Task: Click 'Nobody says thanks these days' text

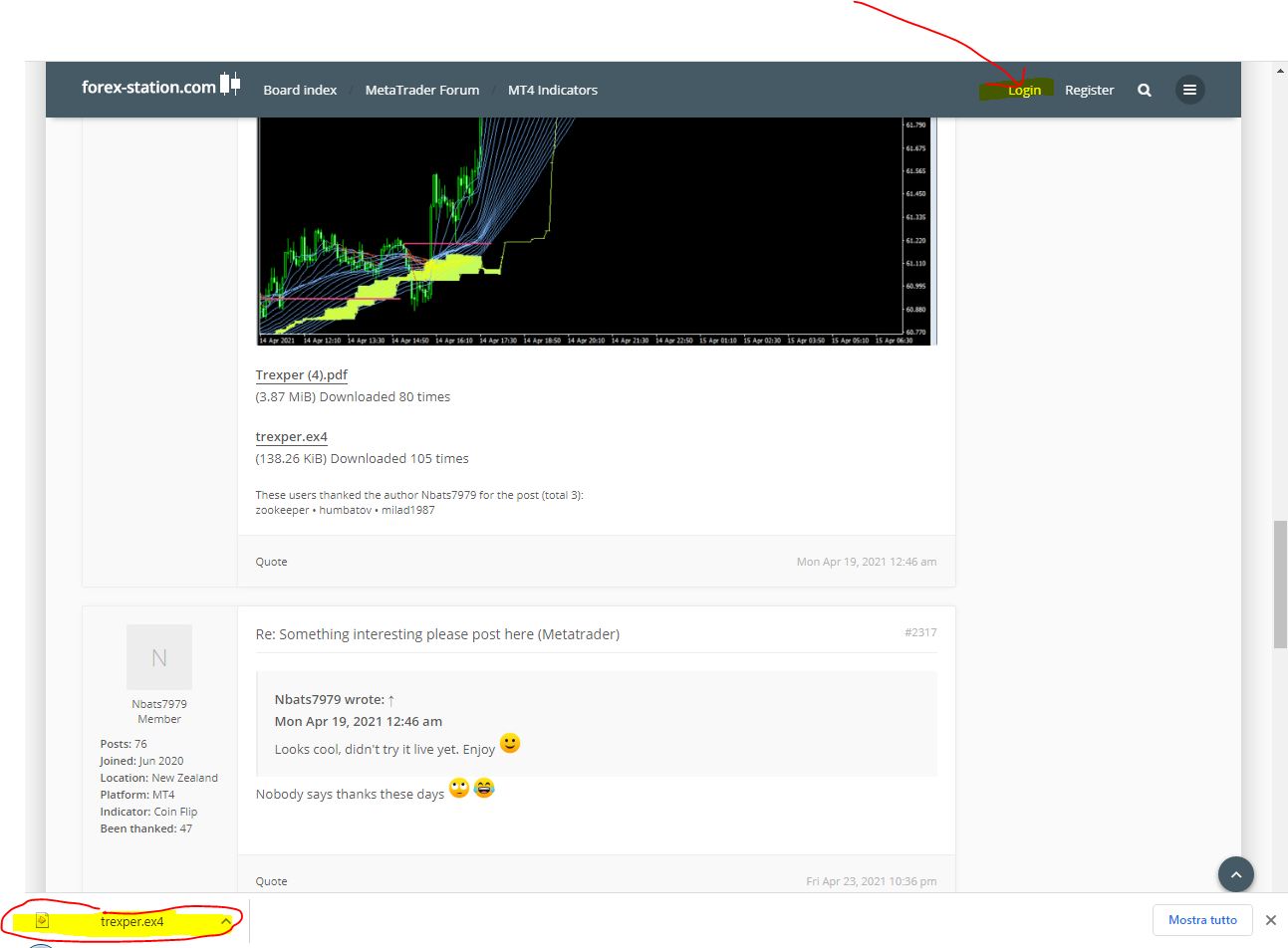Action: (x=350, y=795)
